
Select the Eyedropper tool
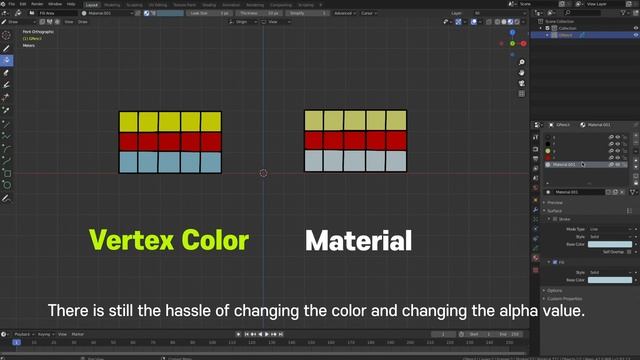point(7,111)
